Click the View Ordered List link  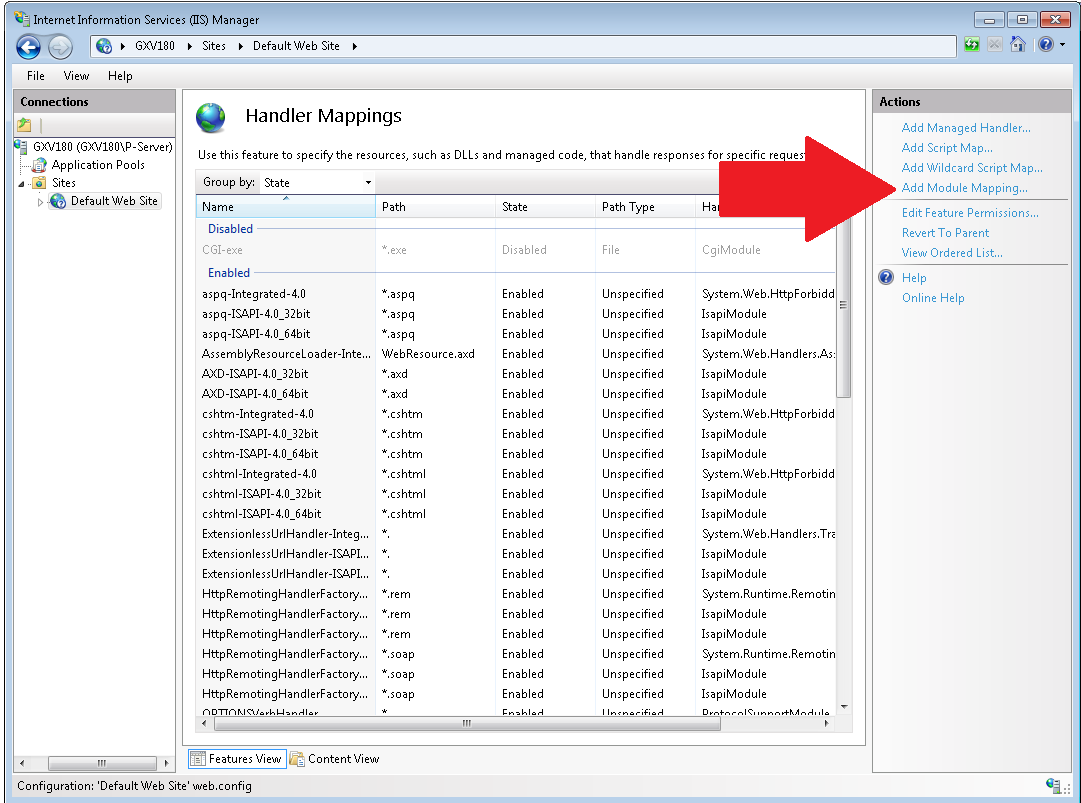(x=951, y=253)
